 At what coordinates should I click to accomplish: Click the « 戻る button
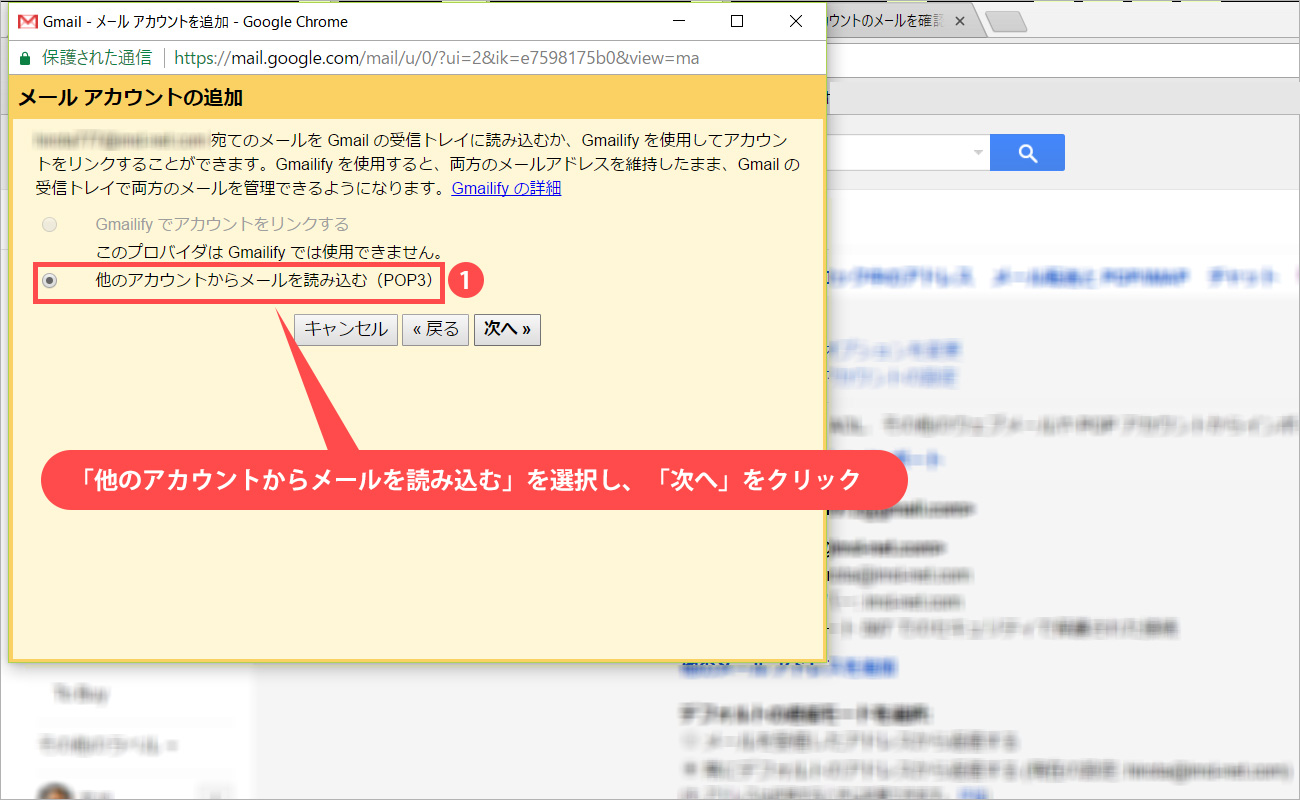[x=436, y=329]
